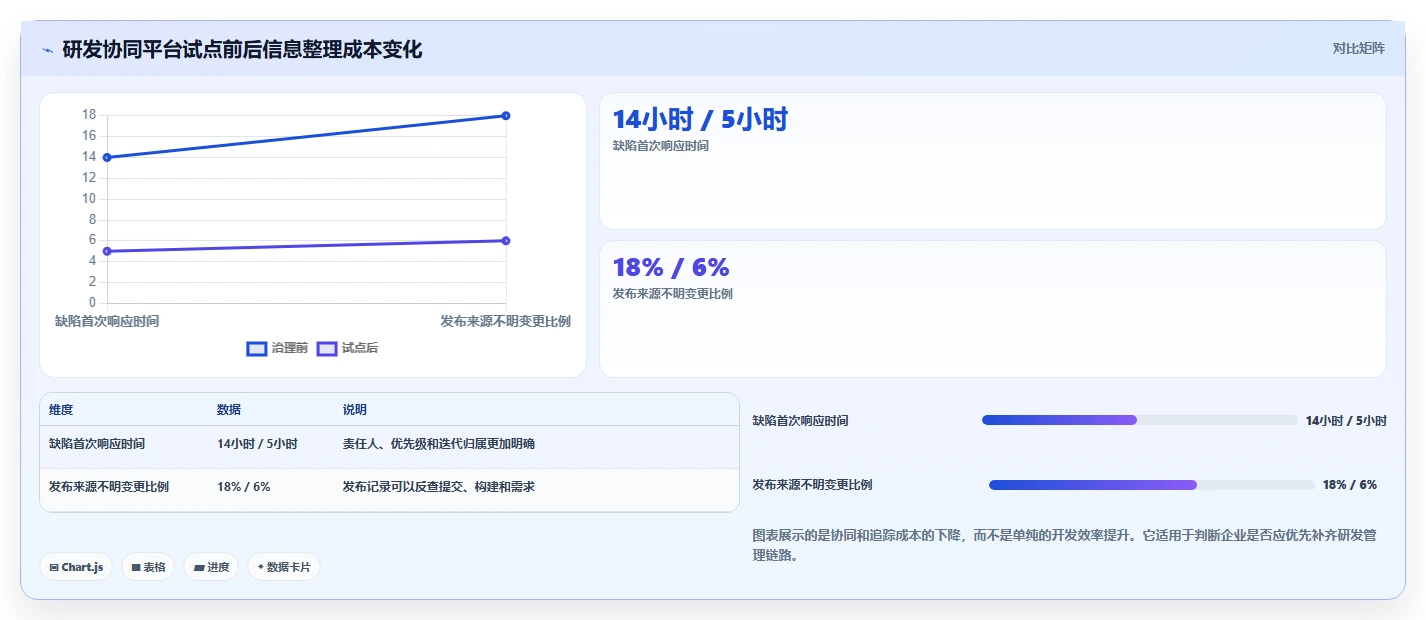Click the 18% / 6% data card heading
This screenshot has height=620, width=1426.
(x=671, y=267)
